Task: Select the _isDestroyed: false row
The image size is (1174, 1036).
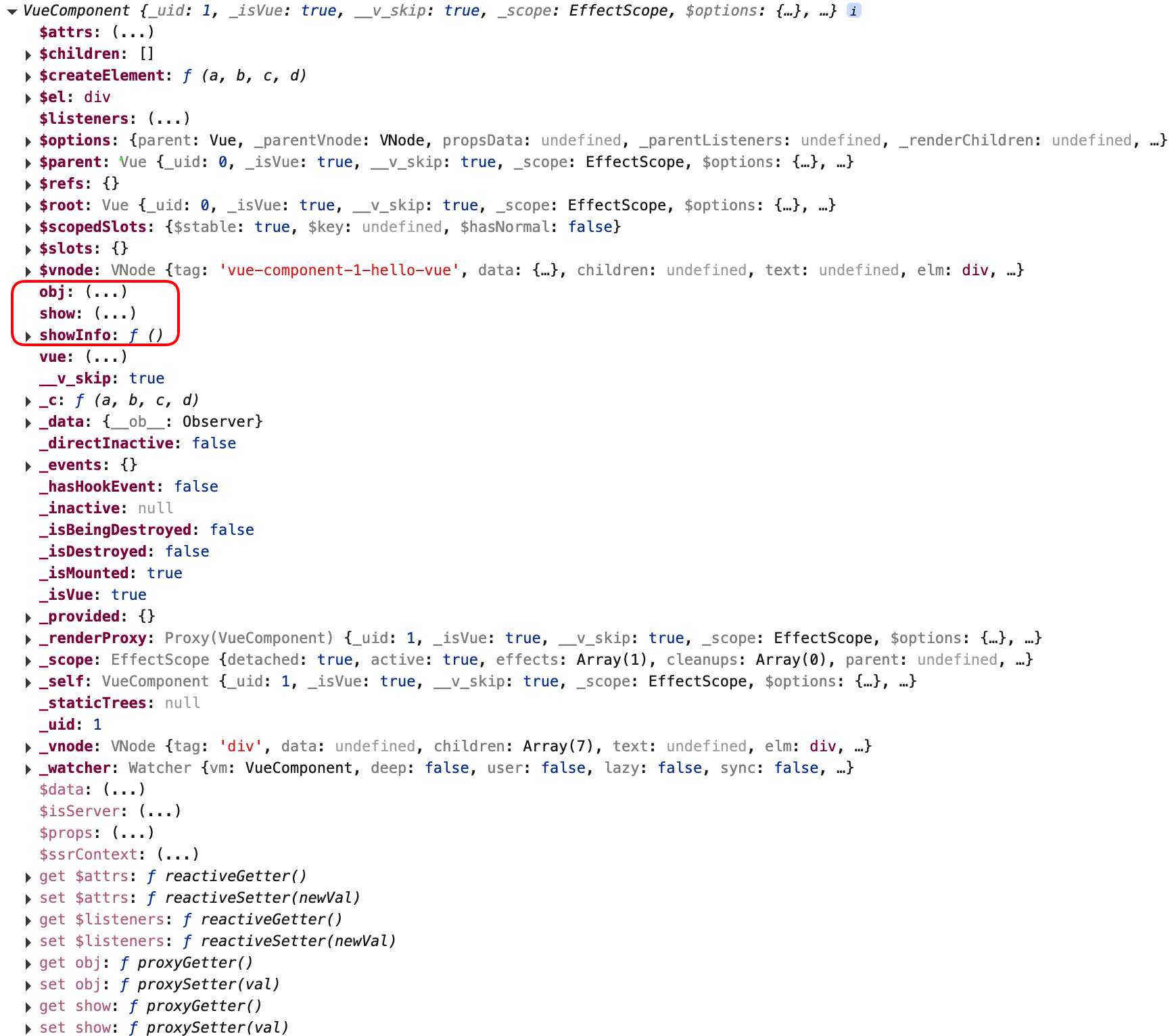Action: pos(124,551)
